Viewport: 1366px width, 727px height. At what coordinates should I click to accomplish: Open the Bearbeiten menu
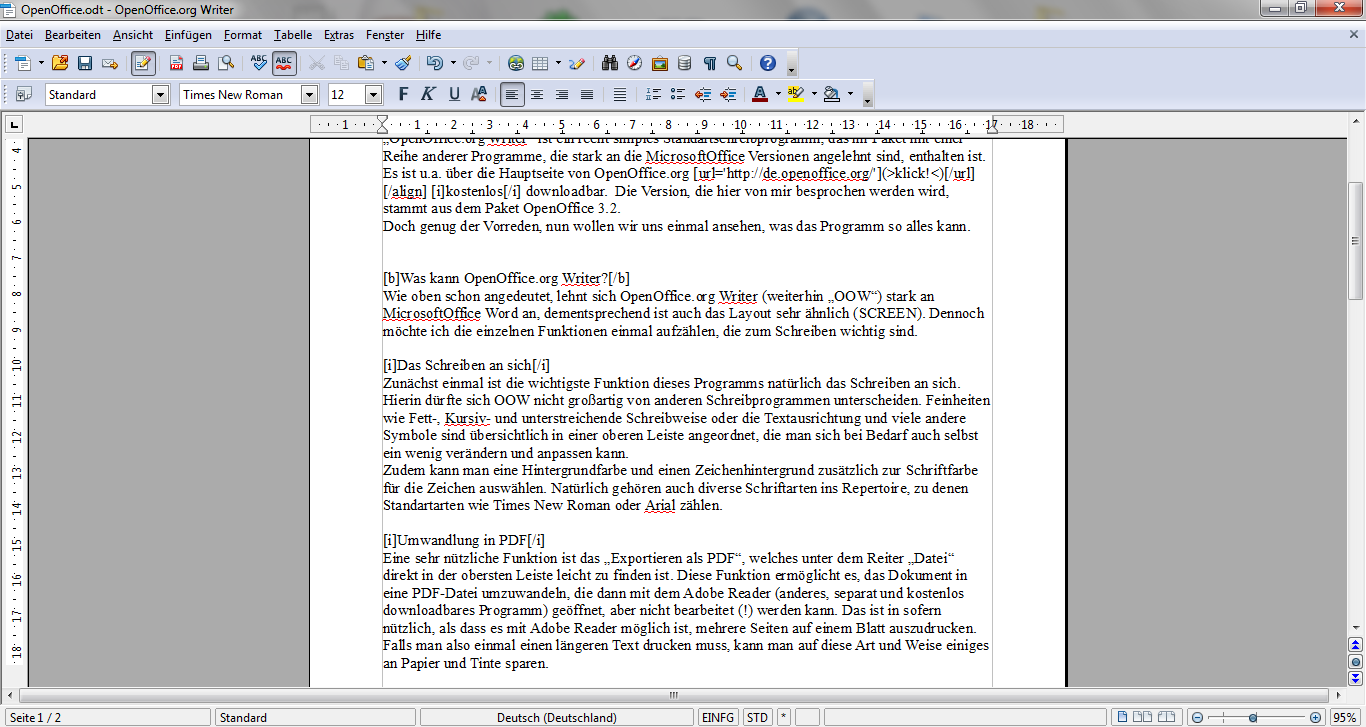(x=73, y=34)
